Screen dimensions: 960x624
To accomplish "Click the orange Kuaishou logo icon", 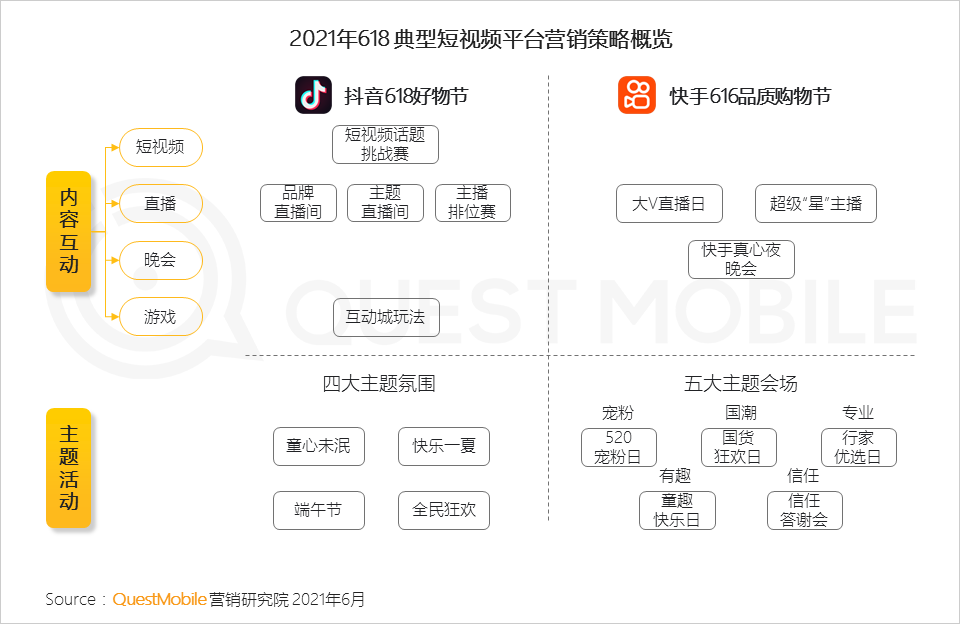I will (637, 95).
